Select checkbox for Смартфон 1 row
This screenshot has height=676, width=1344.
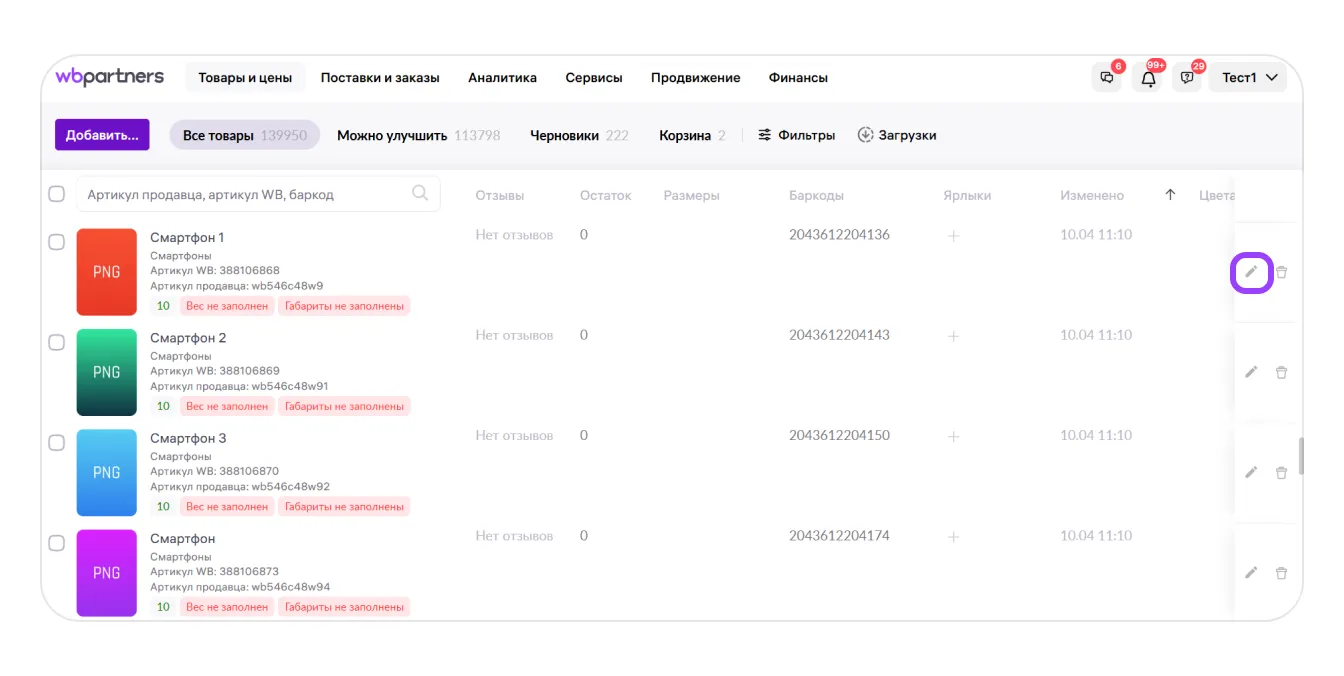pyautogui.click(x=57, y=242)
